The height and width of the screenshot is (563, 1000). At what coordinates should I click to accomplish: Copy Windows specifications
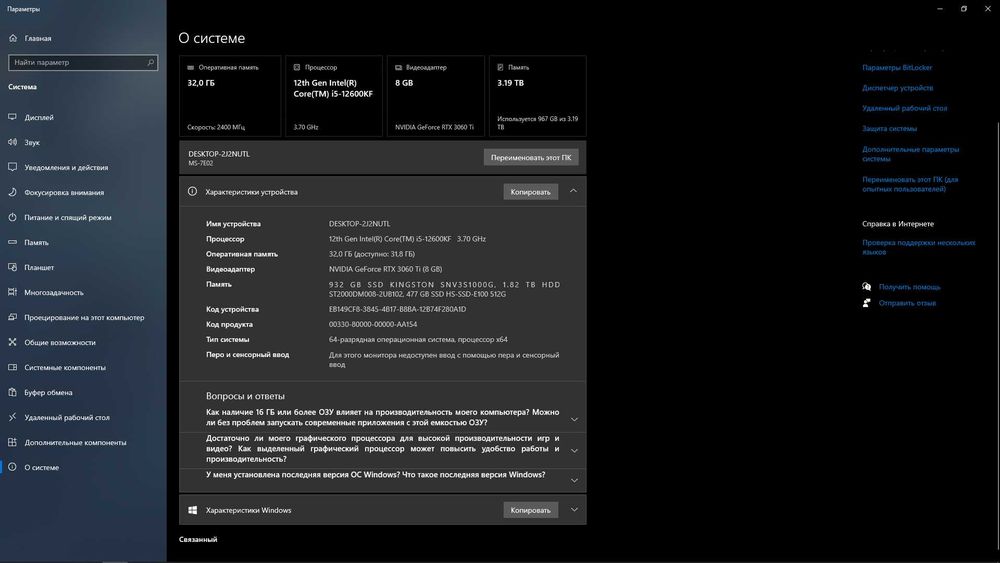point(531,510)
